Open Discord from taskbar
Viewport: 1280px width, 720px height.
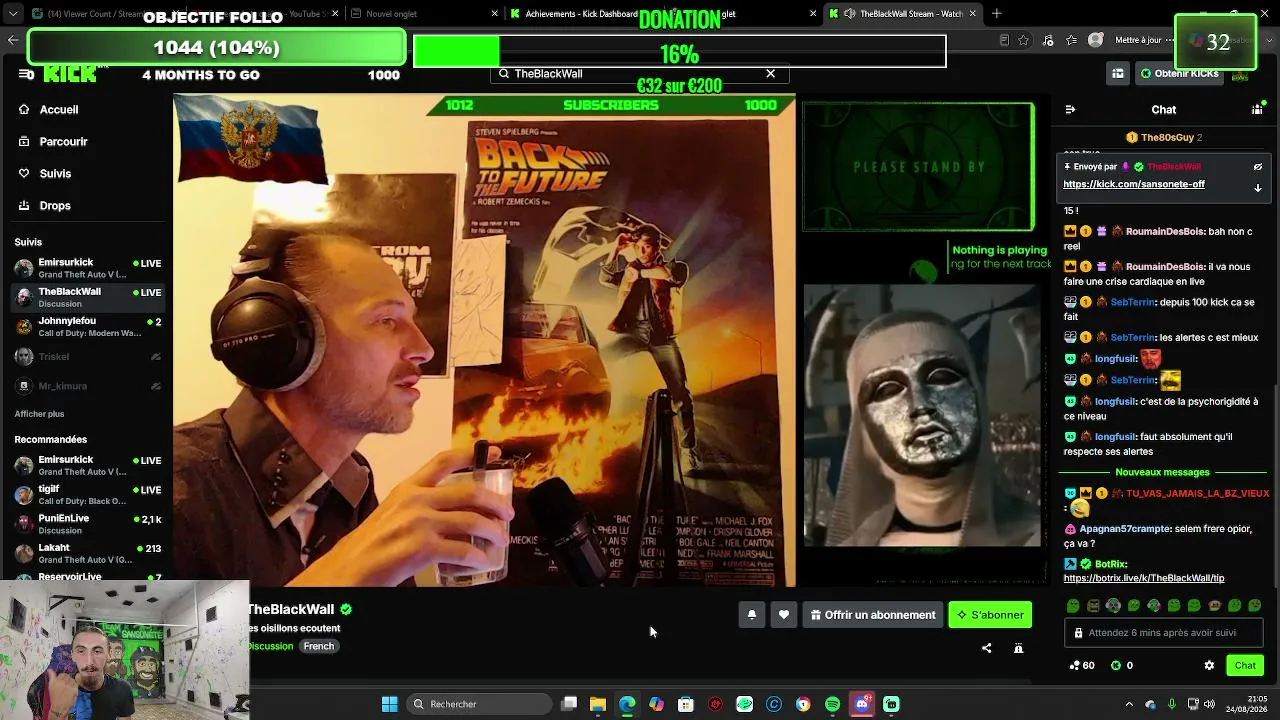pyautogui.click(x=862, y=704)
